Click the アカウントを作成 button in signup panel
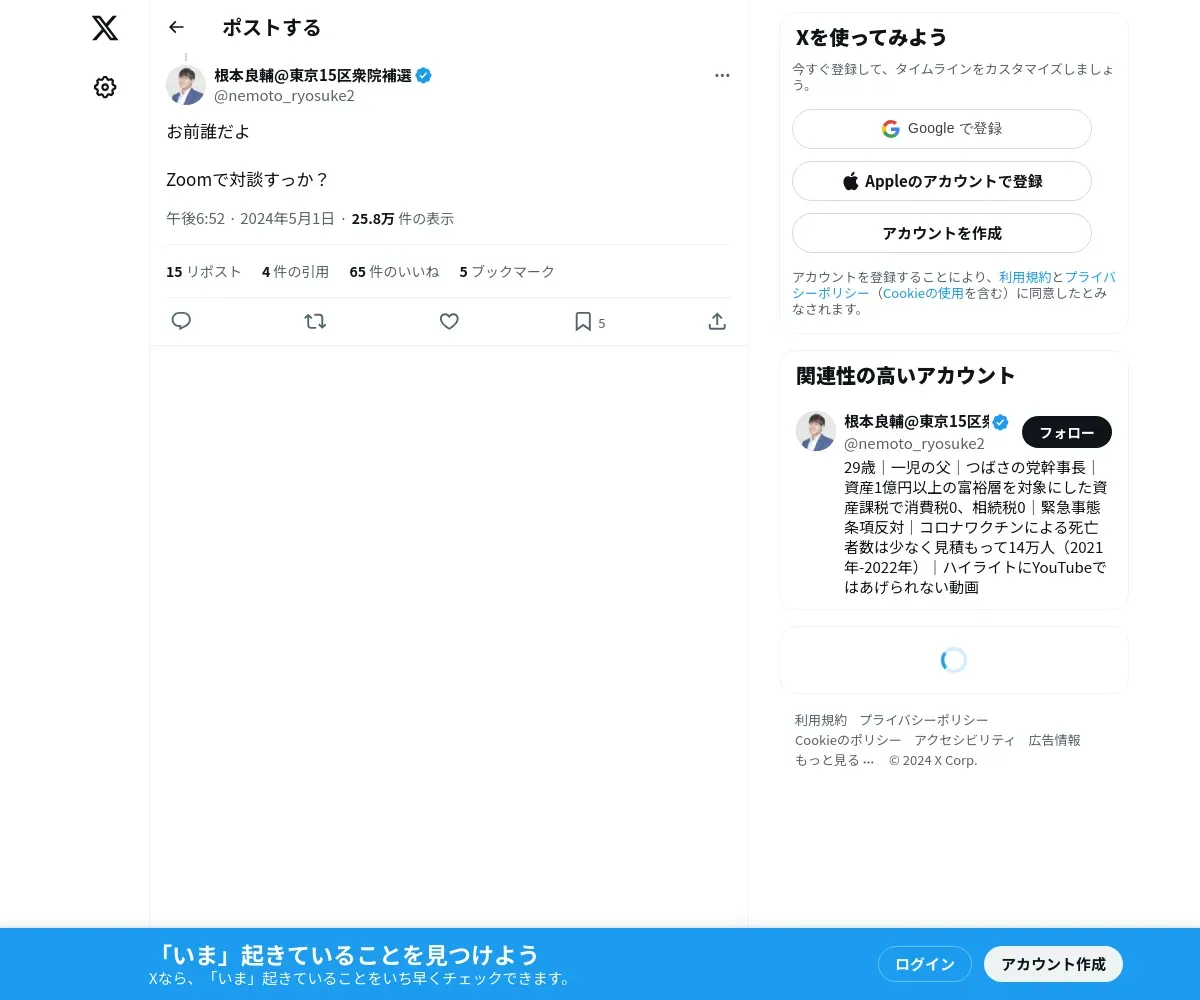Viewport: 1200px width, 1000px height. (x=942, y=233)
